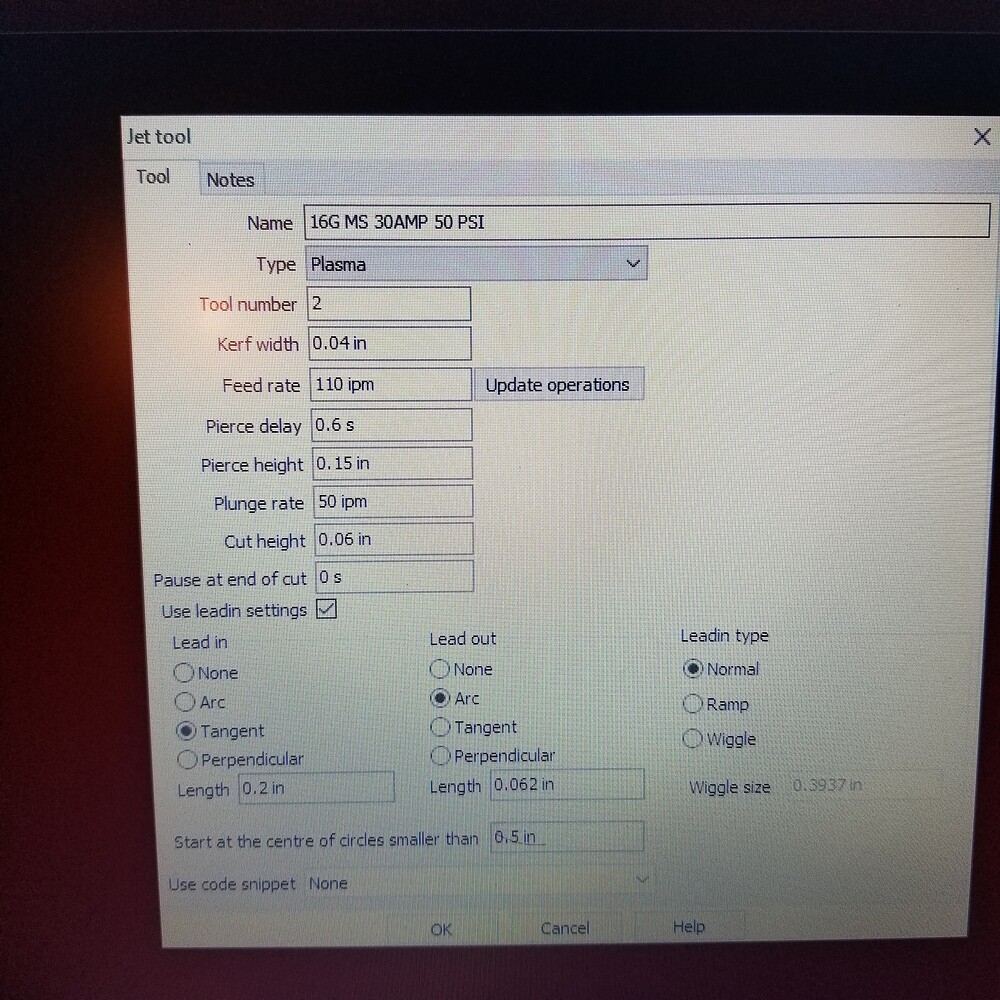Screen dimensions: 1000x1000
Task: Click the Cancel button
Action: (x=564, y=928)
